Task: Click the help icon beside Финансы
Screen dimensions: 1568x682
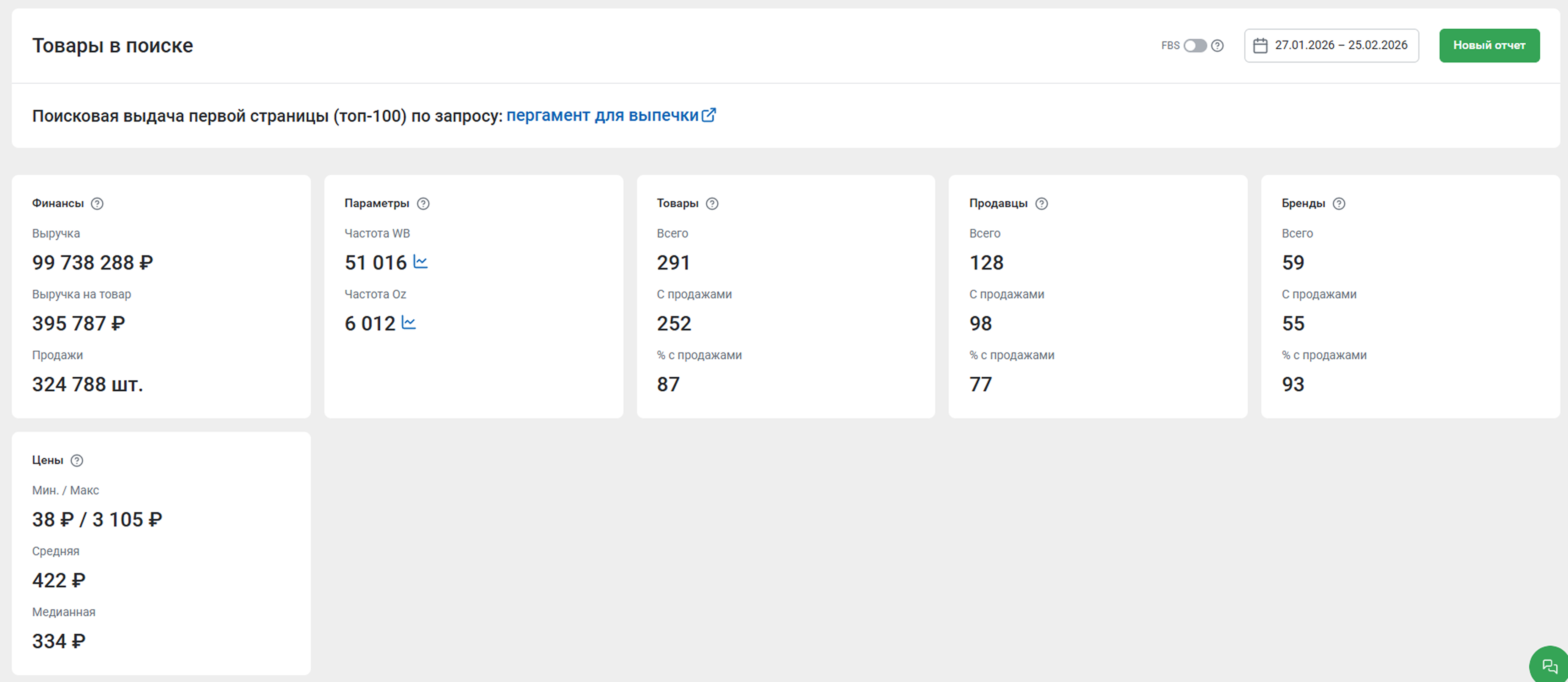Action: tap(98, 203)
